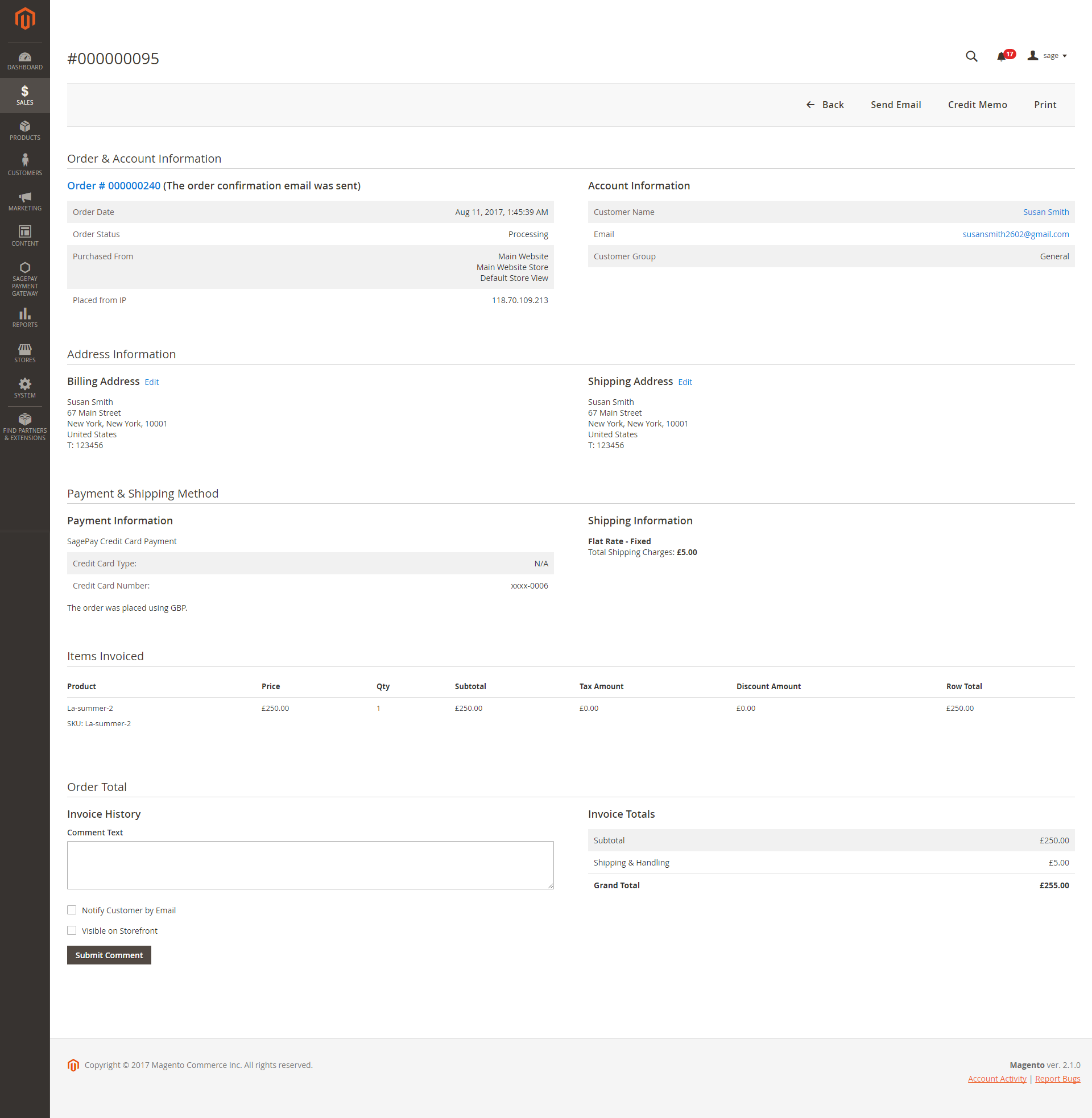
Task: Open System settings from the sidebar
Action: click(x=24, y=387)
